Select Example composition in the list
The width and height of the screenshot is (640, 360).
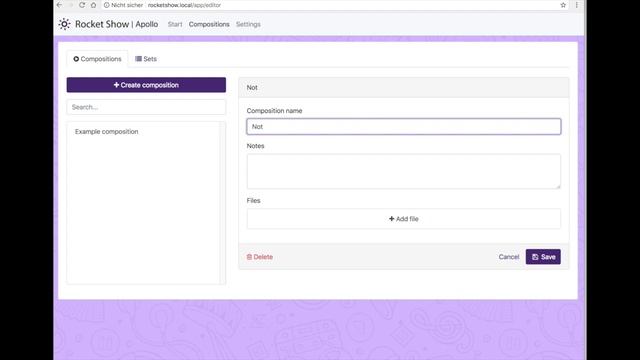click(x=107, y=131)
